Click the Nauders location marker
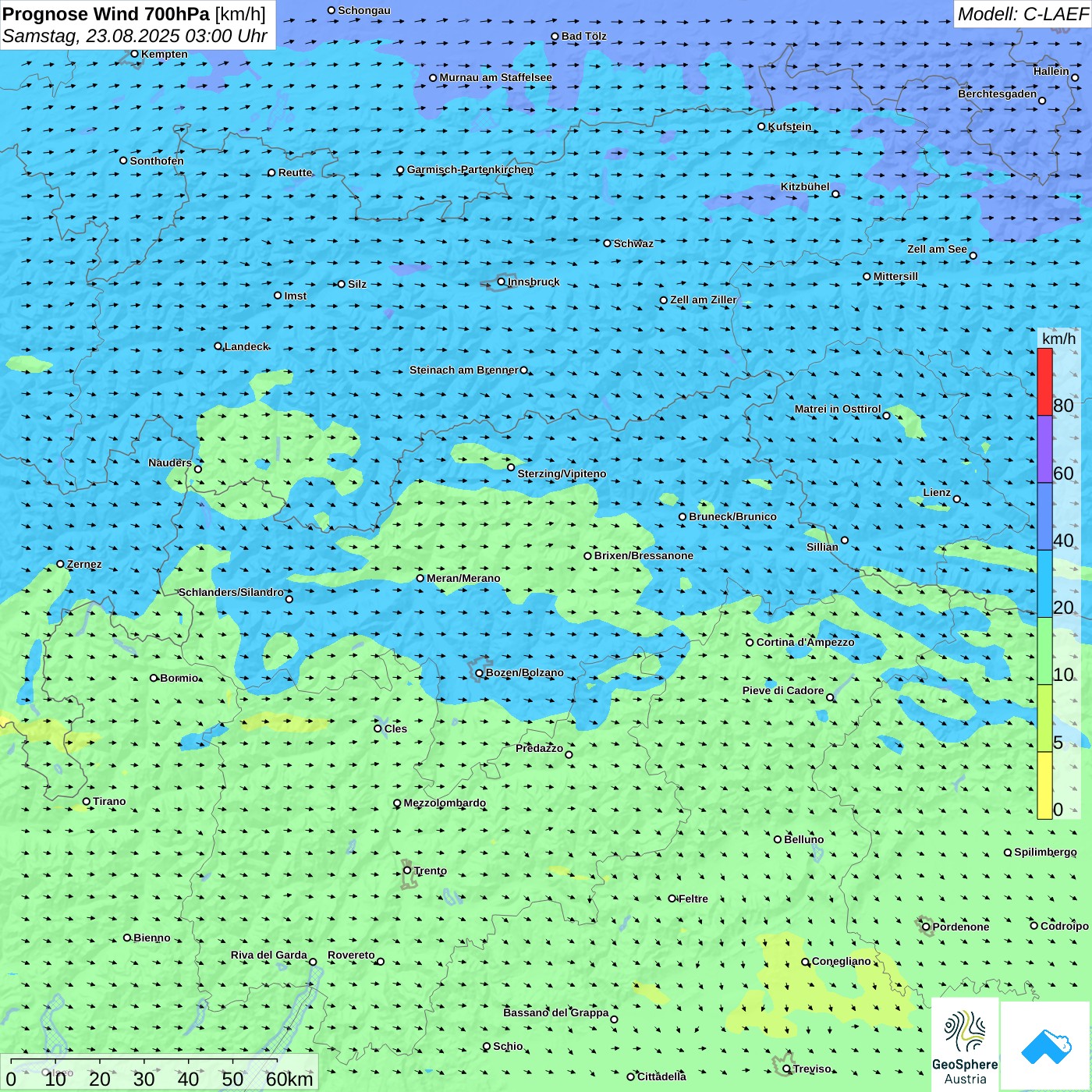This screenshot has width=1092, height=1092. point(198,469)
